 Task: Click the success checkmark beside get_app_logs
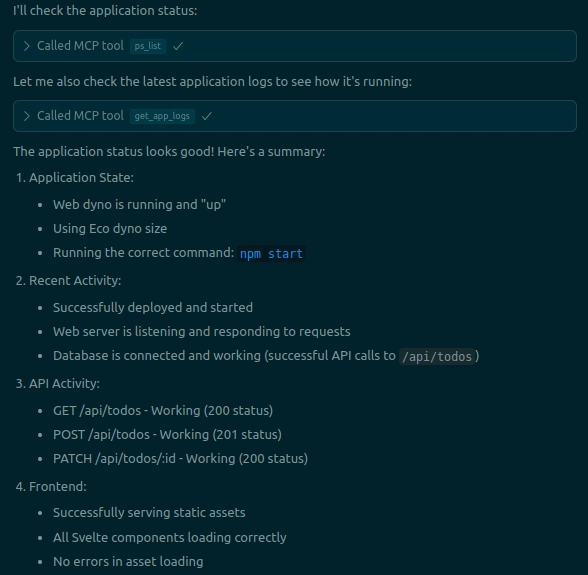coord(207,116)
